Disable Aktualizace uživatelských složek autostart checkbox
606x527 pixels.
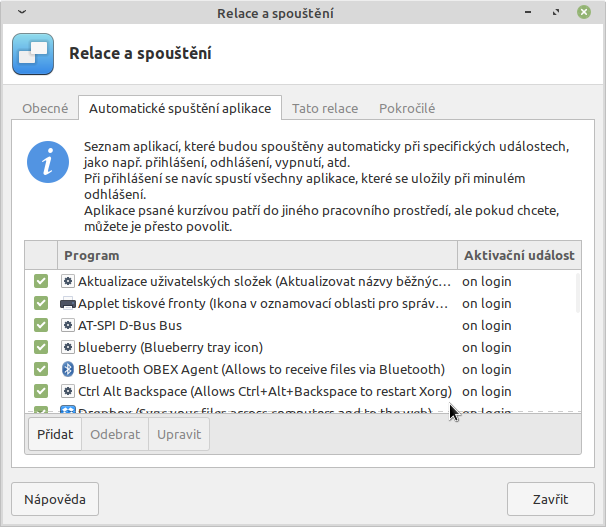(41, 281)
